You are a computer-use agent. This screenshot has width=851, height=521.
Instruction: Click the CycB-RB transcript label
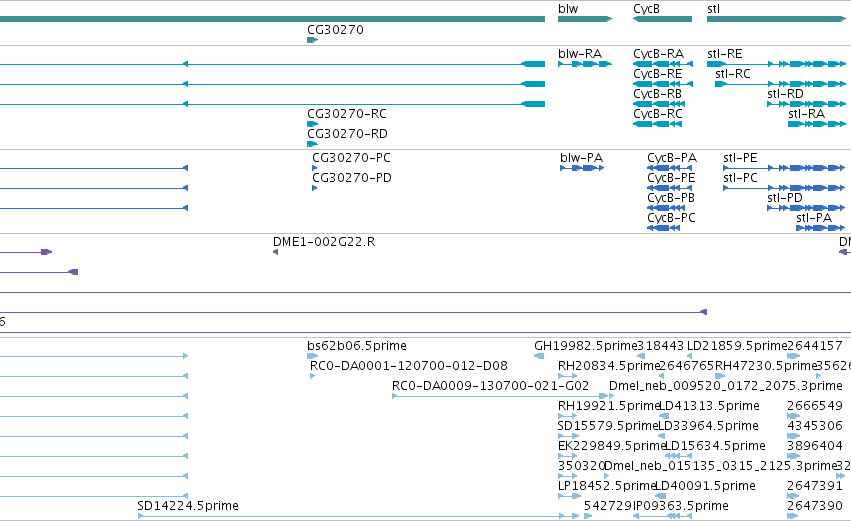(x=657, y=94)
